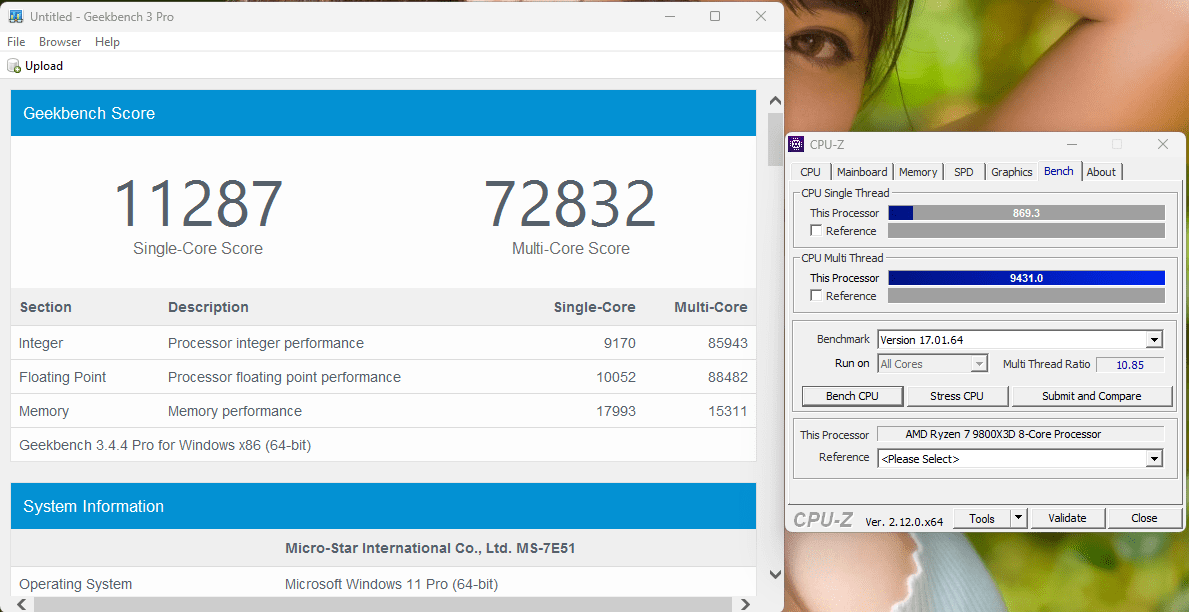Click the Multi-Core column header
Image resolution: width=1189 pixels, height=612 pixels.
coord(711,307)
